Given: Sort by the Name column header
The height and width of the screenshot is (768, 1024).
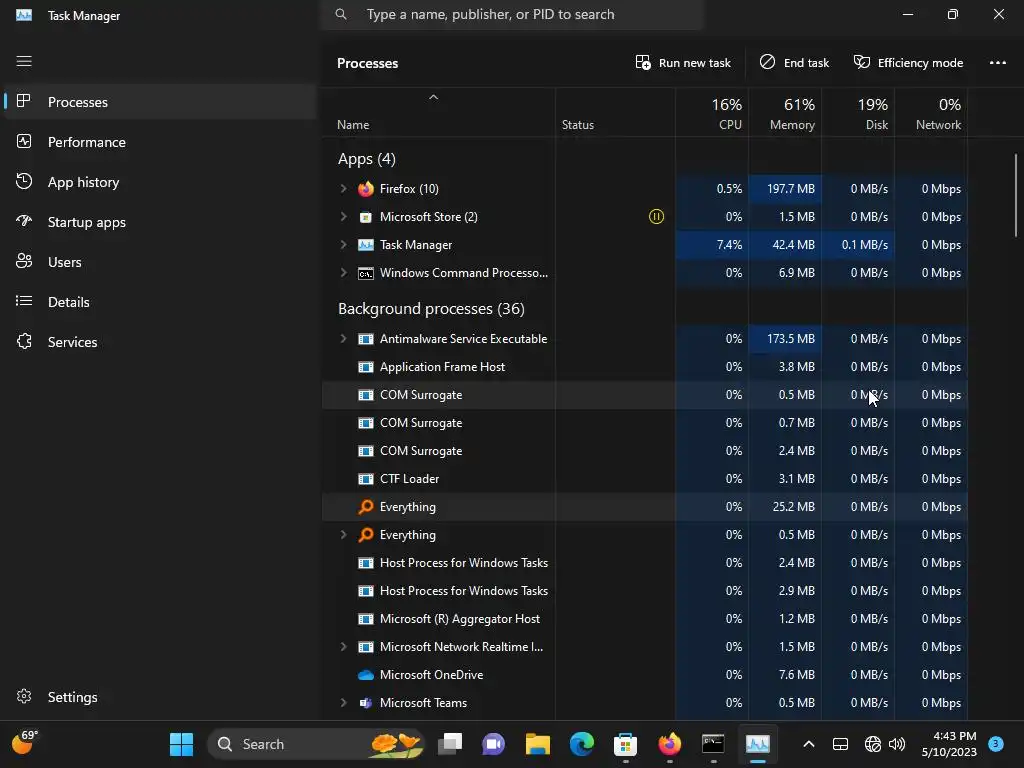Looking at the screenshot, I should point(438,114).
